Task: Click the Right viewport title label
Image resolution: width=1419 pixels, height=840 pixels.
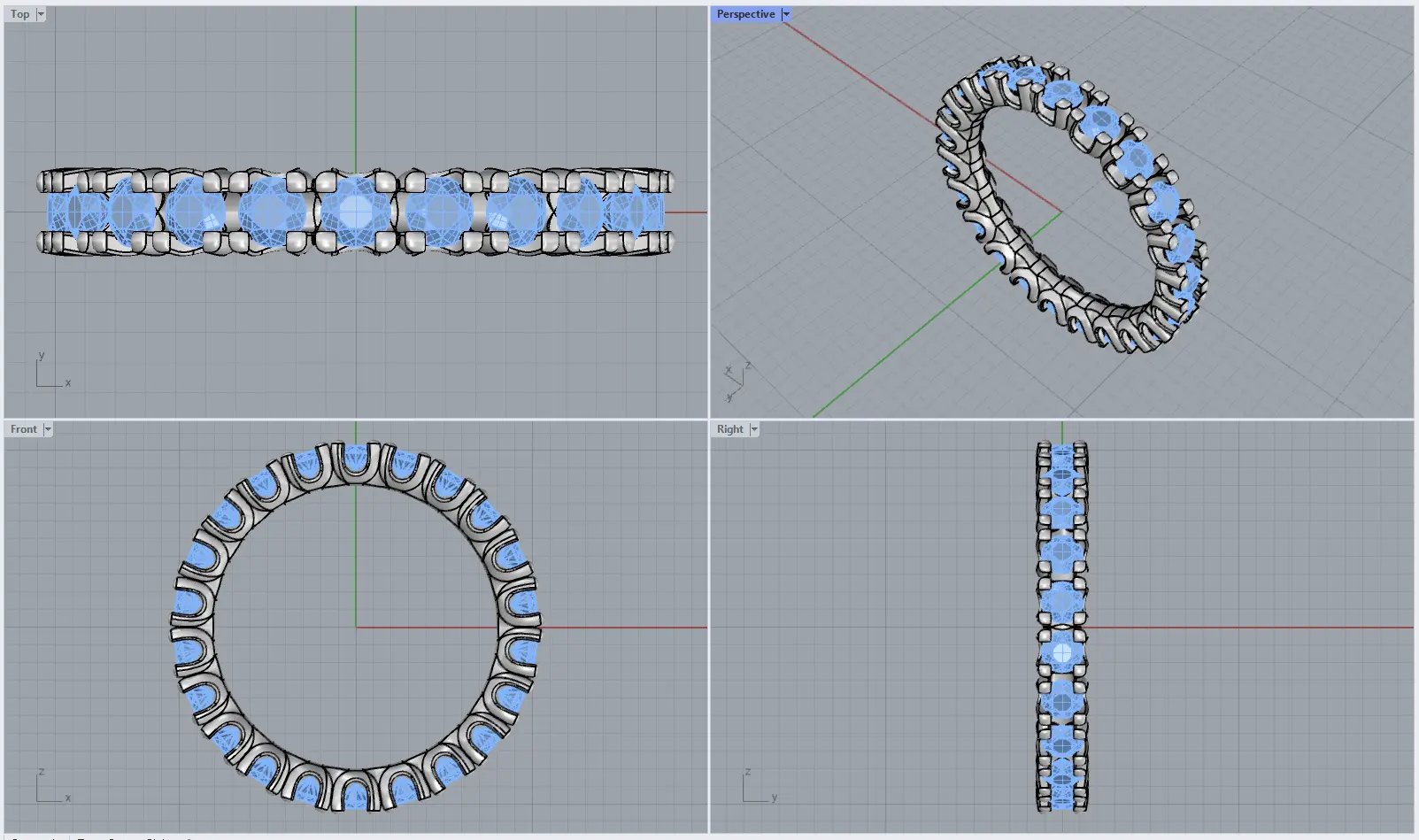Action: click(x=730, y=429)
